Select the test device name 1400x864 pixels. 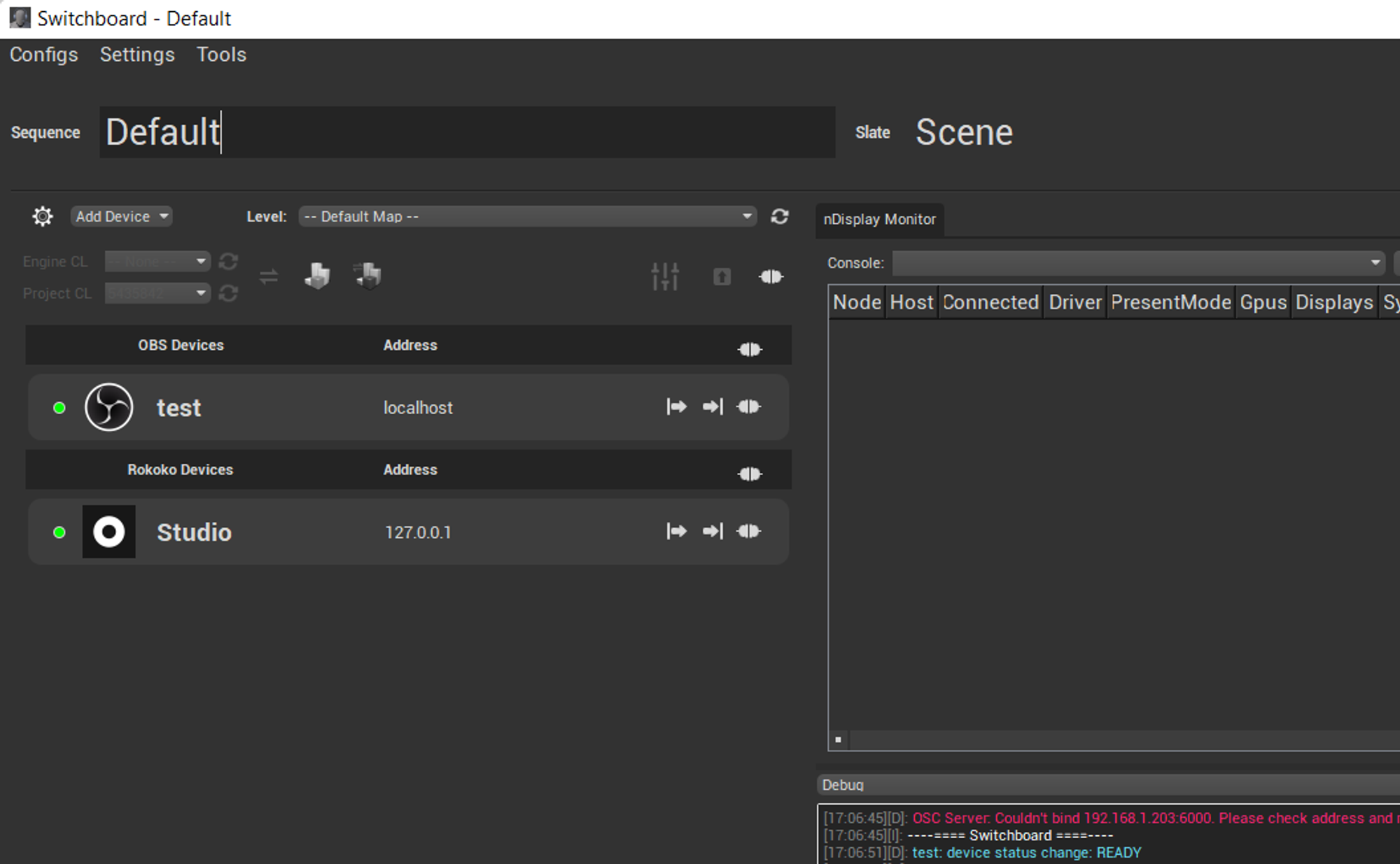pyautogui.click(x=178, y=408)
